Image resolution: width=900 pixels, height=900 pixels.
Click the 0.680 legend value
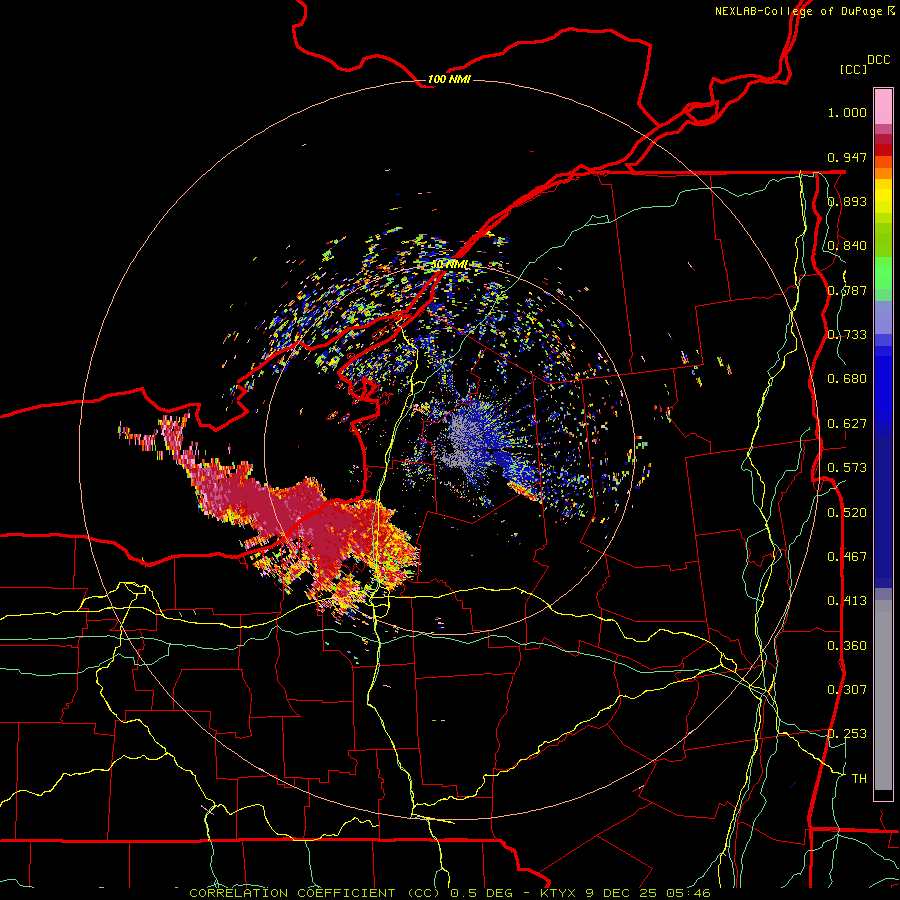[x=847, y=379]
